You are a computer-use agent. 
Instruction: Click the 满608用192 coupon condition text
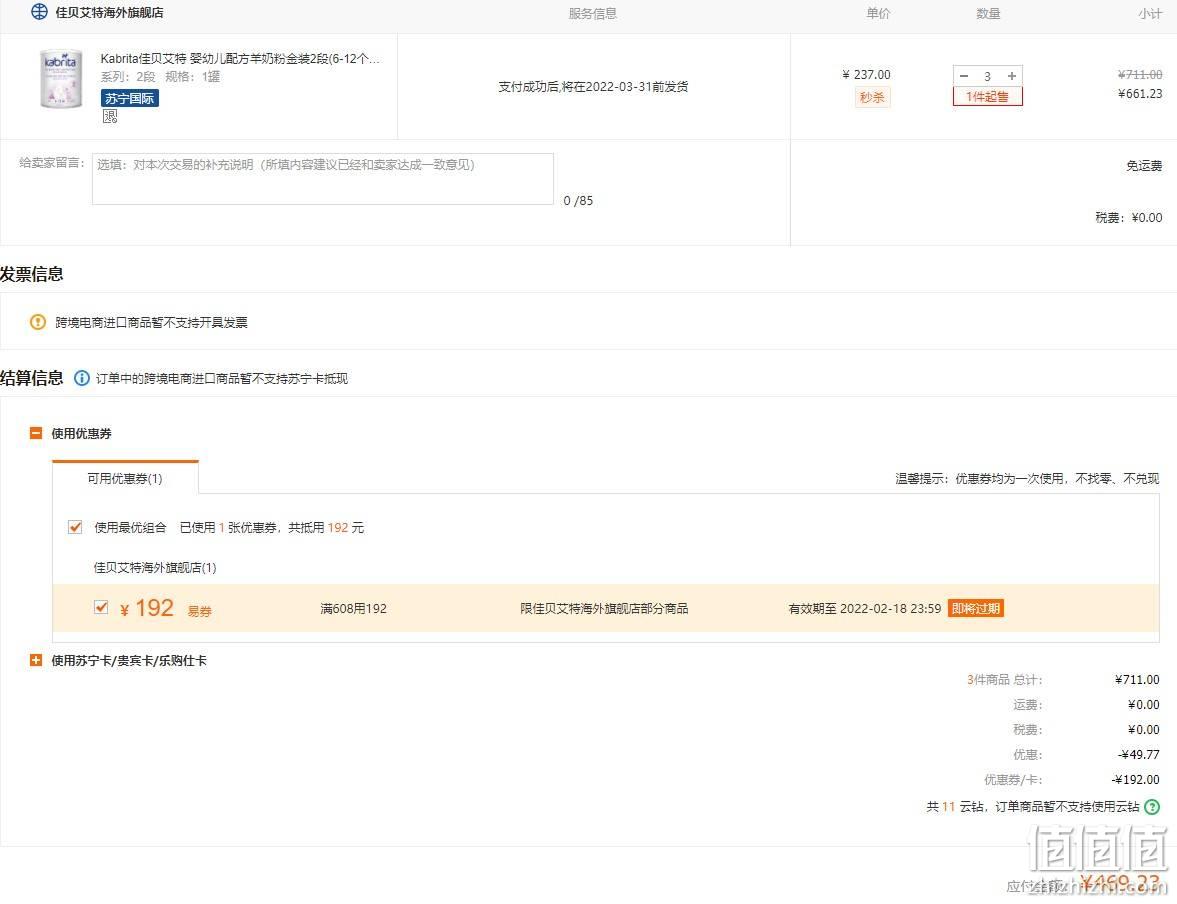354,608
